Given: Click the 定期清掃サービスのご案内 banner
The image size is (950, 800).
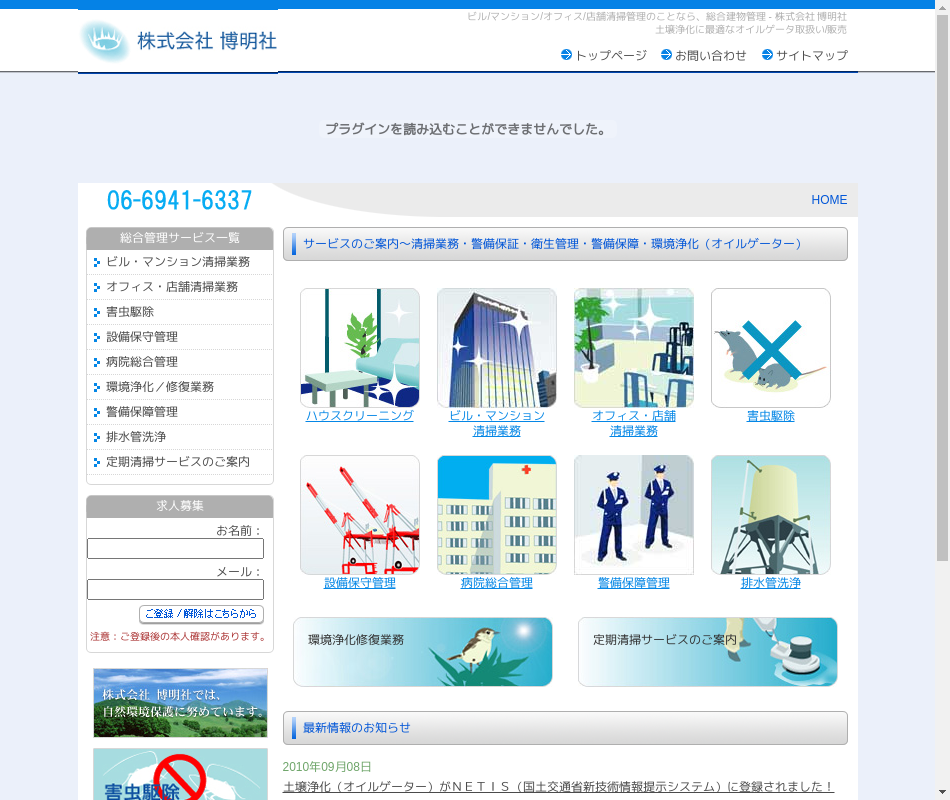Looking at the screenshot, I should [x=708, y=652].
